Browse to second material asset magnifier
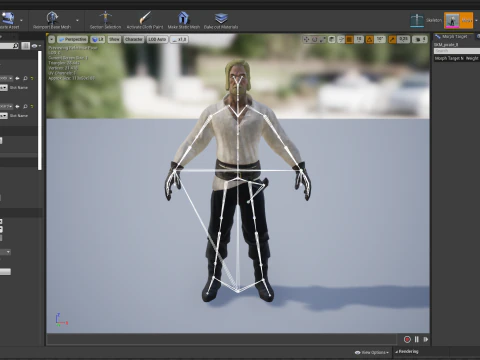 pyautogui.click(x=25, y=106)
